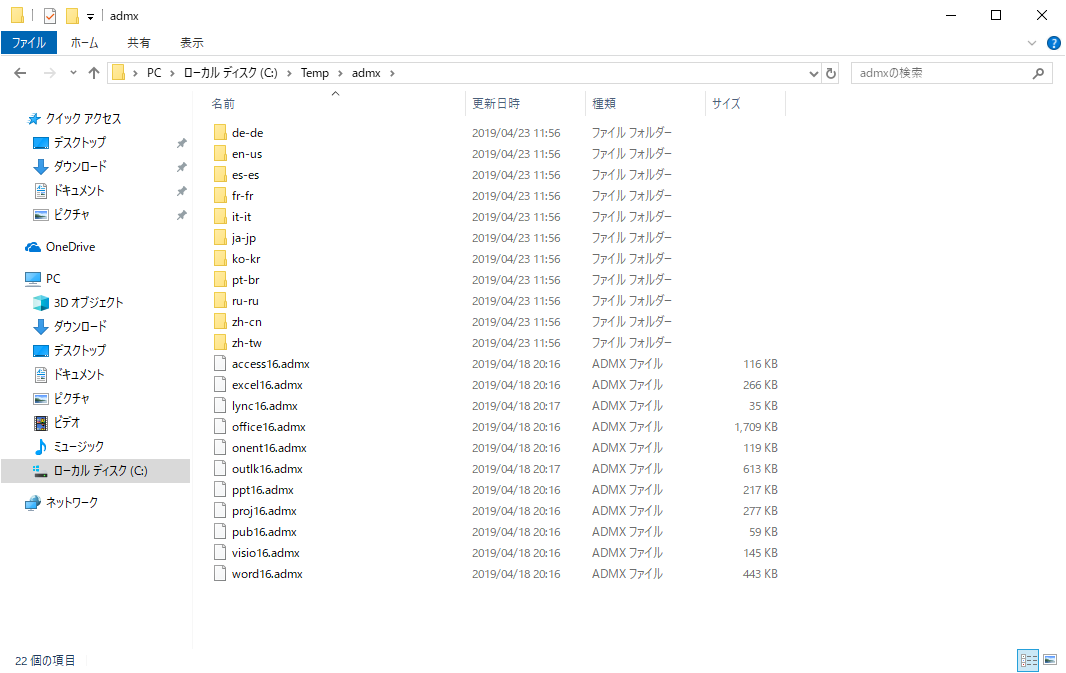
Task: Click the Up arrow to parent folder
Action: 94,73
